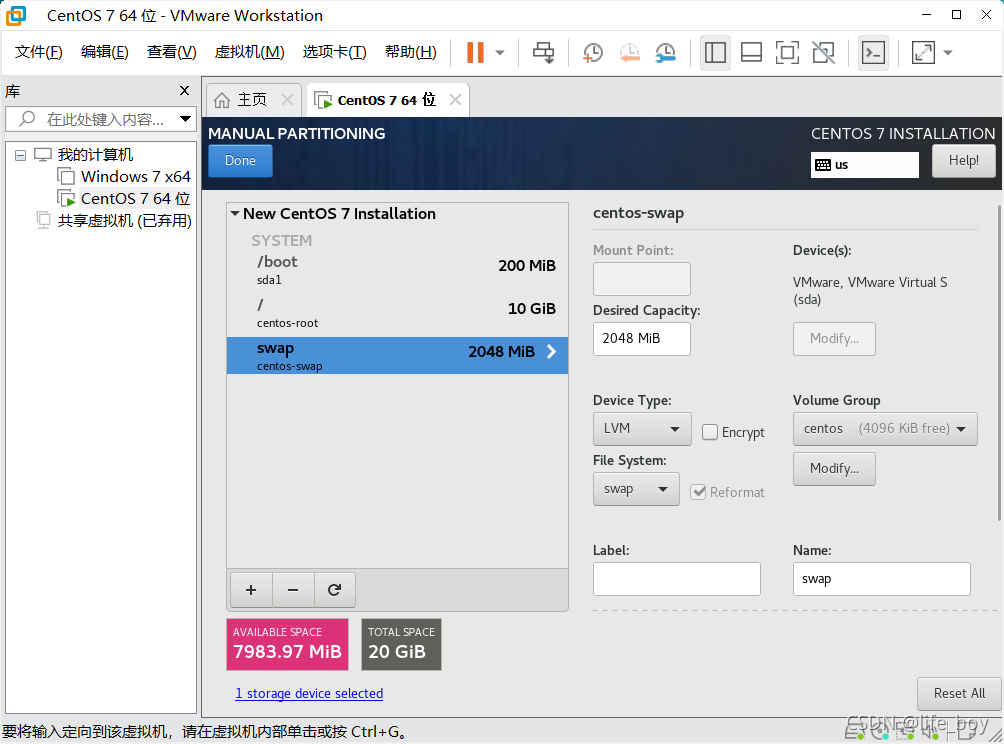Toggle the thumbnail bar view
The width and height of the screenshot is (1004, 744).
[x=751, y=53]
